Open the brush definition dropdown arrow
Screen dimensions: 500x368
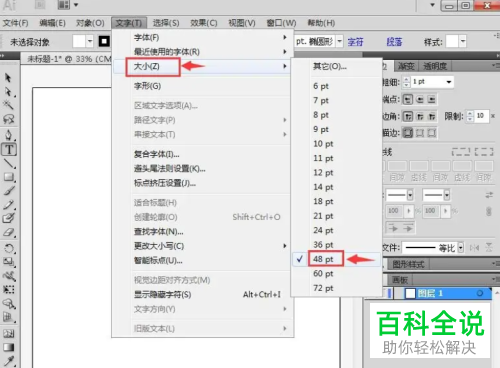click(x=339, y=41)
